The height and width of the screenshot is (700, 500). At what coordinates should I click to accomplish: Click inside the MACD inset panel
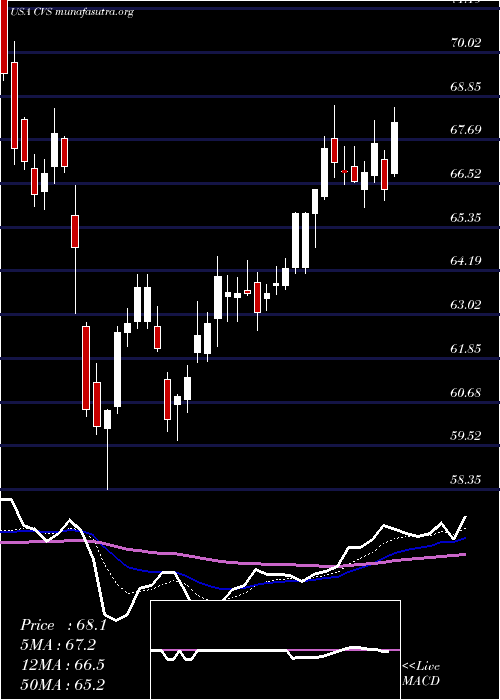275,650
